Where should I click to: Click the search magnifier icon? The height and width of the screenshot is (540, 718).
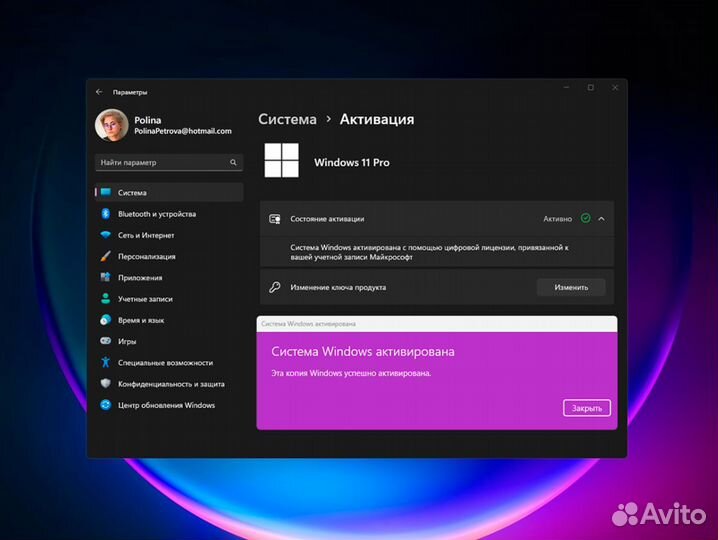233,162
